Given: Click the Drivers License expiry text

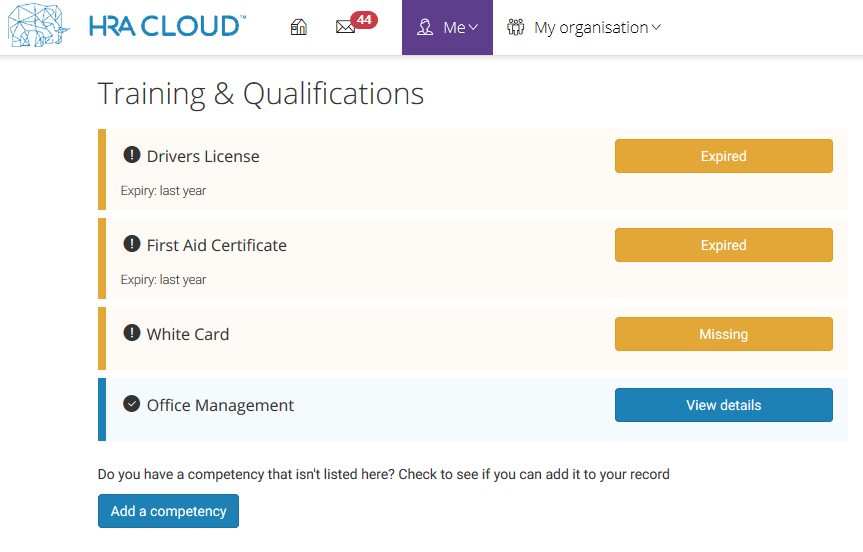Looking at the screenshot, I should click(x=163, y=191).
